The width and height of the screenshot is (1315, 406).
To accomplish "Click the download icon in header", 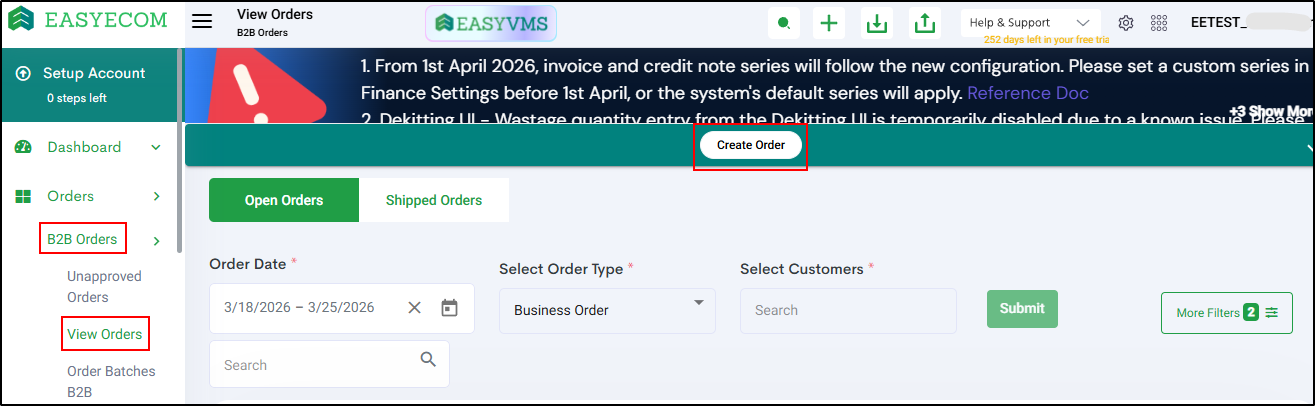I will [x=877, y=23].
